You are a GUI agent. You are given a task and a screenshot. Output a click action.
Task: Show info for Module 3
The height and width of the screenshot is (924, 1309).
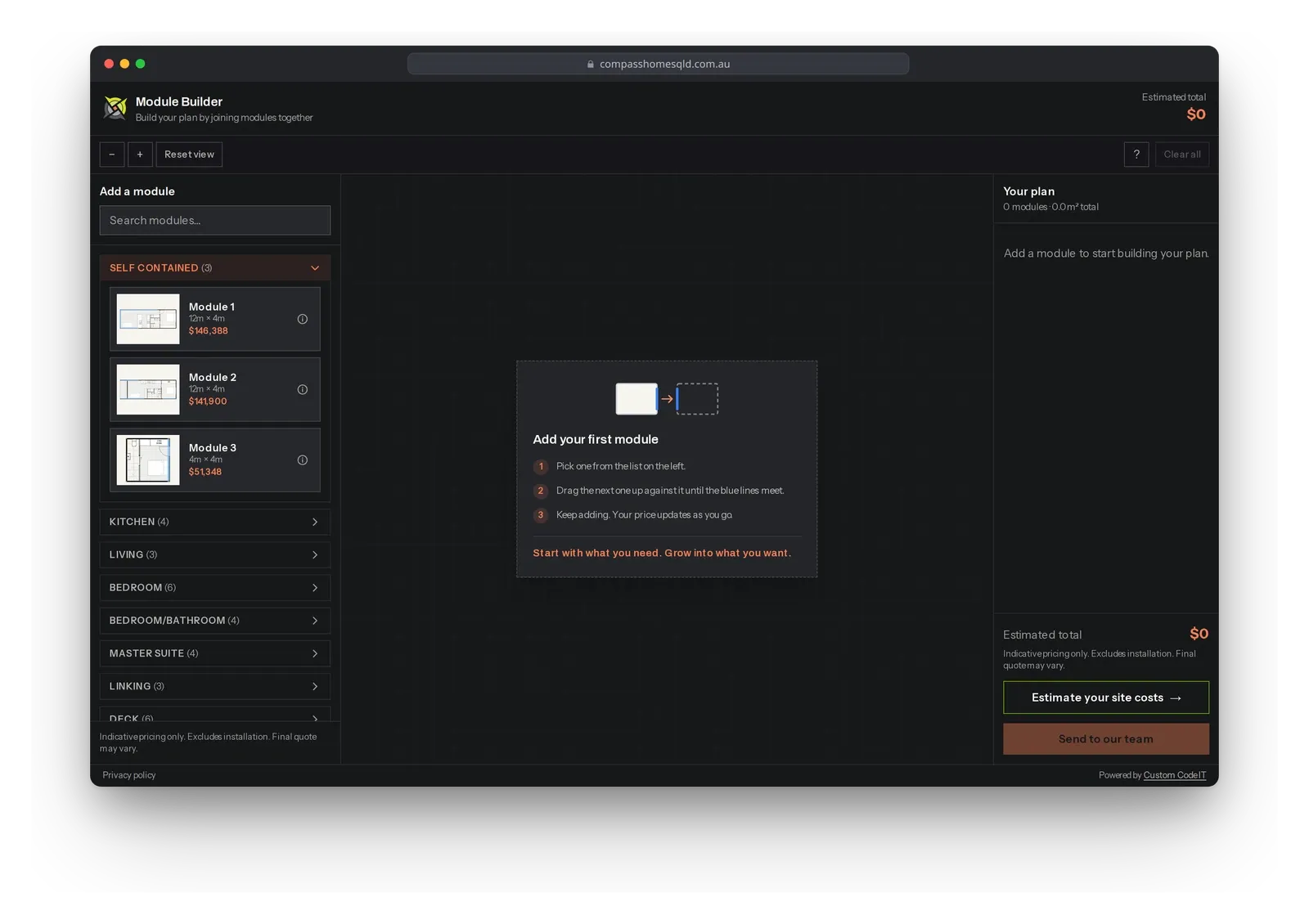click(x=303, y=460)
